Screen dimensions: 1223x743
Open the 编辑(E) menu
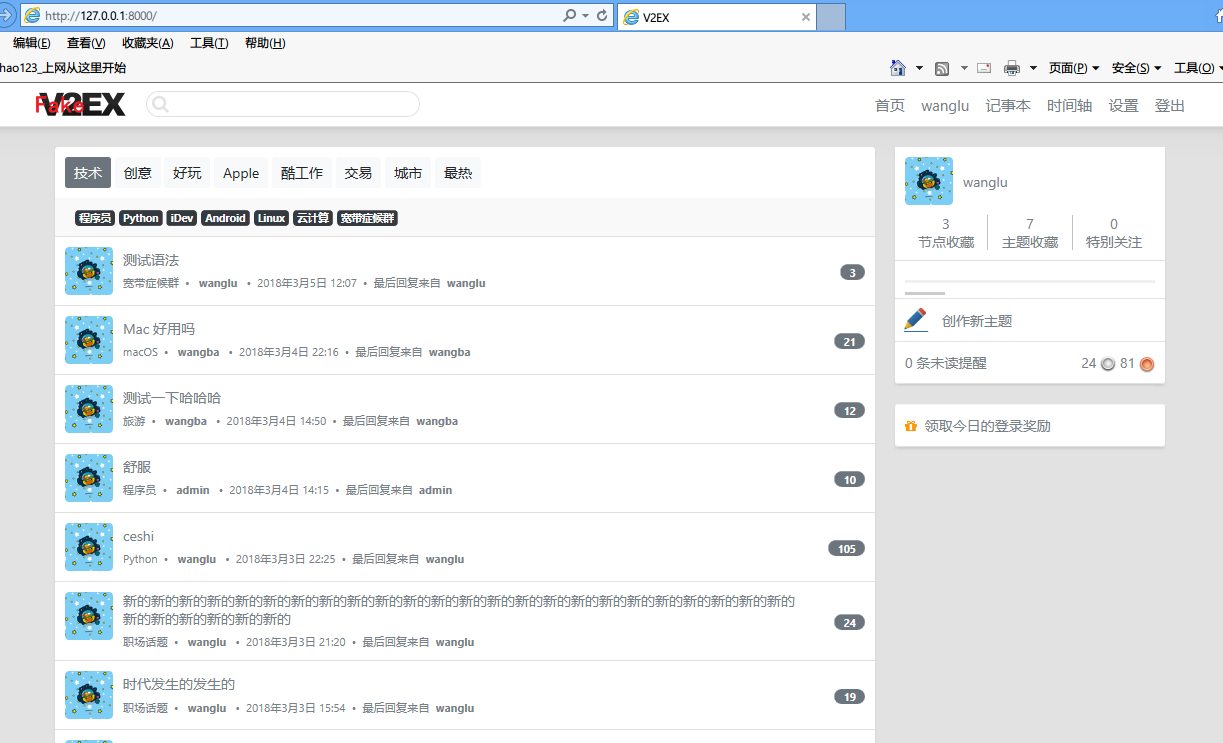31,43
